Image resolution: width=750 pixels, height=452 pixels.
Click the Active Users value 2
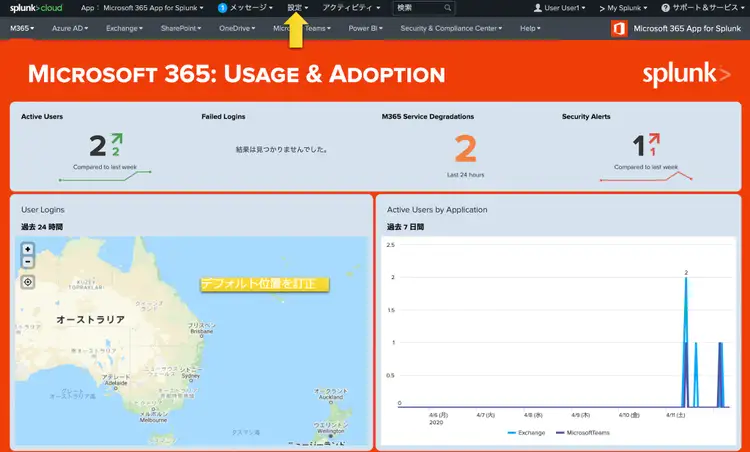point(98,145)
